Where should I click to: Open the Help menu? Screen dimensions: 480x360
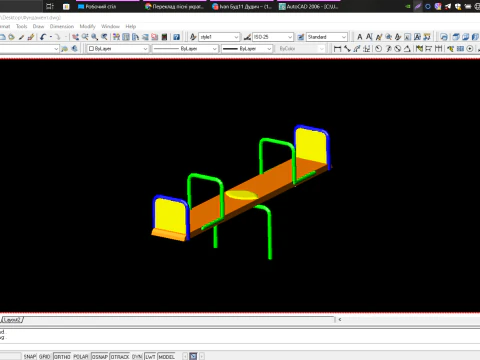pyautogui.click(x=131, y=26)
